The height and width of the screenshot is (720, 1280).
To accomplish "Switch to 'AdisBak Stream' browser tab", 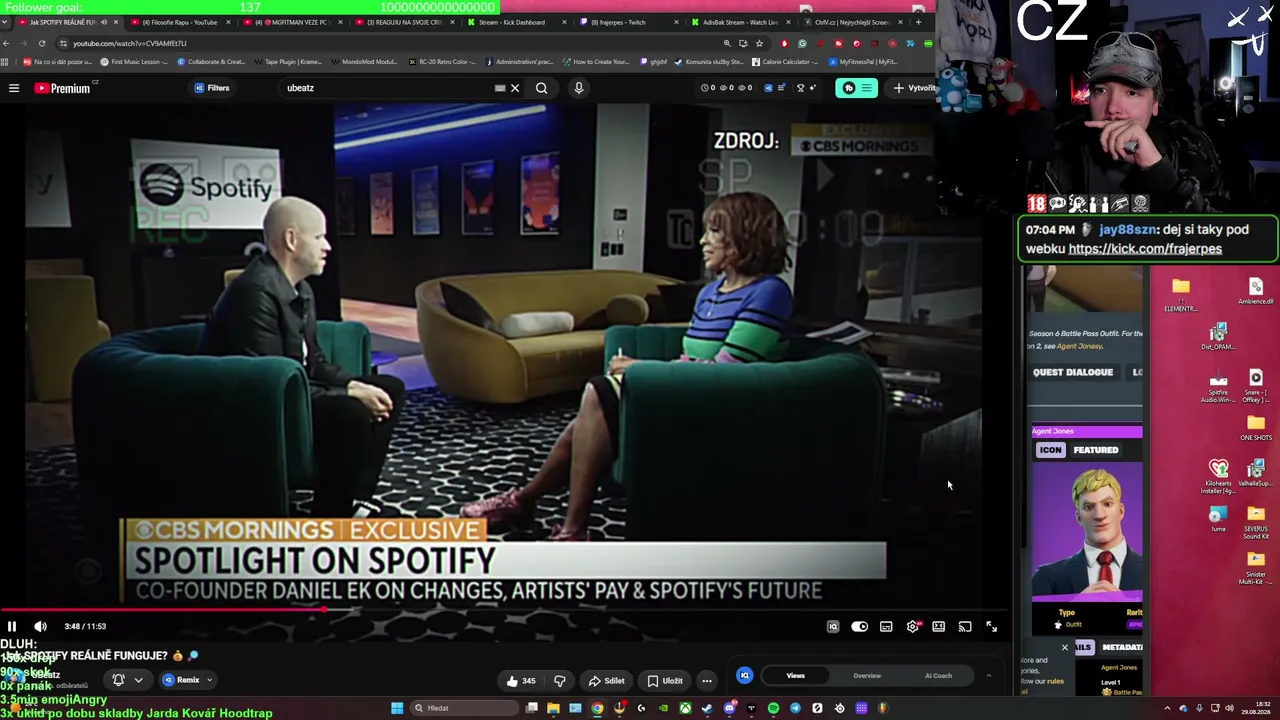I will pos(740,22).
